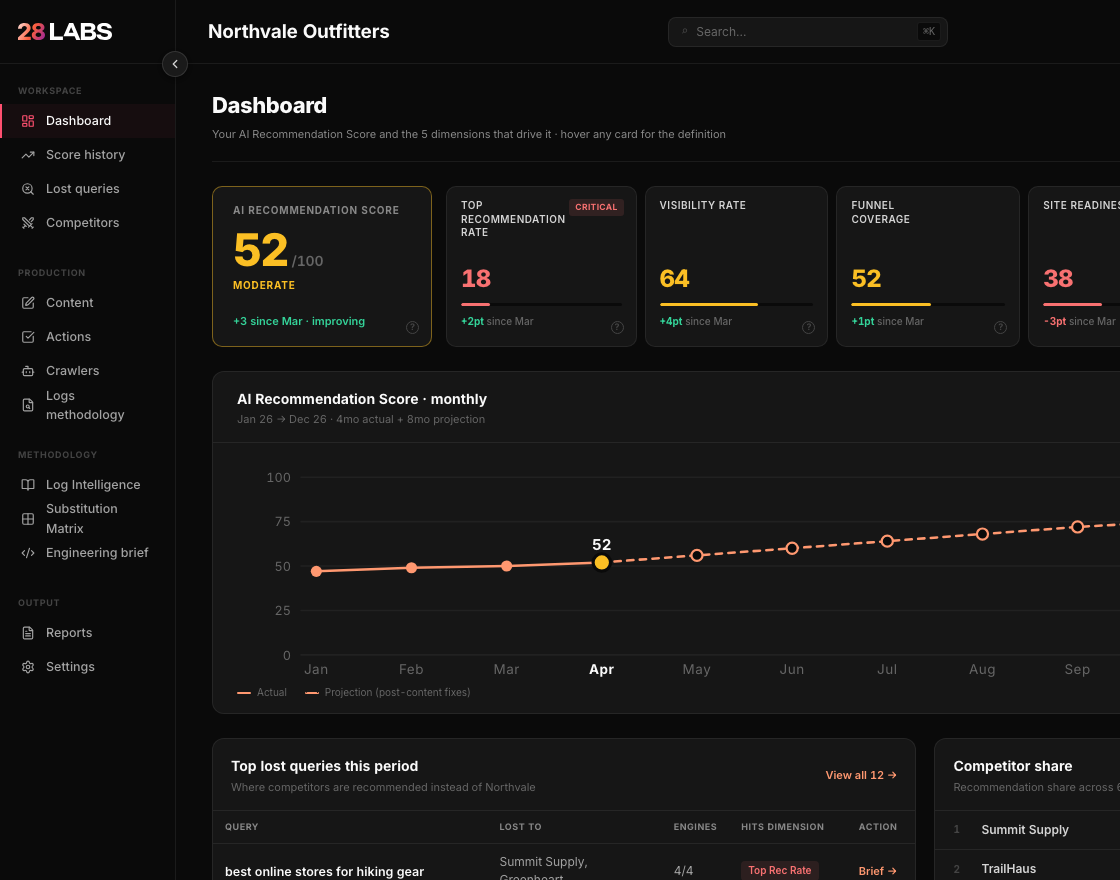This screenshot has height=880, width=1120.
Task: Click the Visibility Rate progress bar
Action: pos(736,304)
